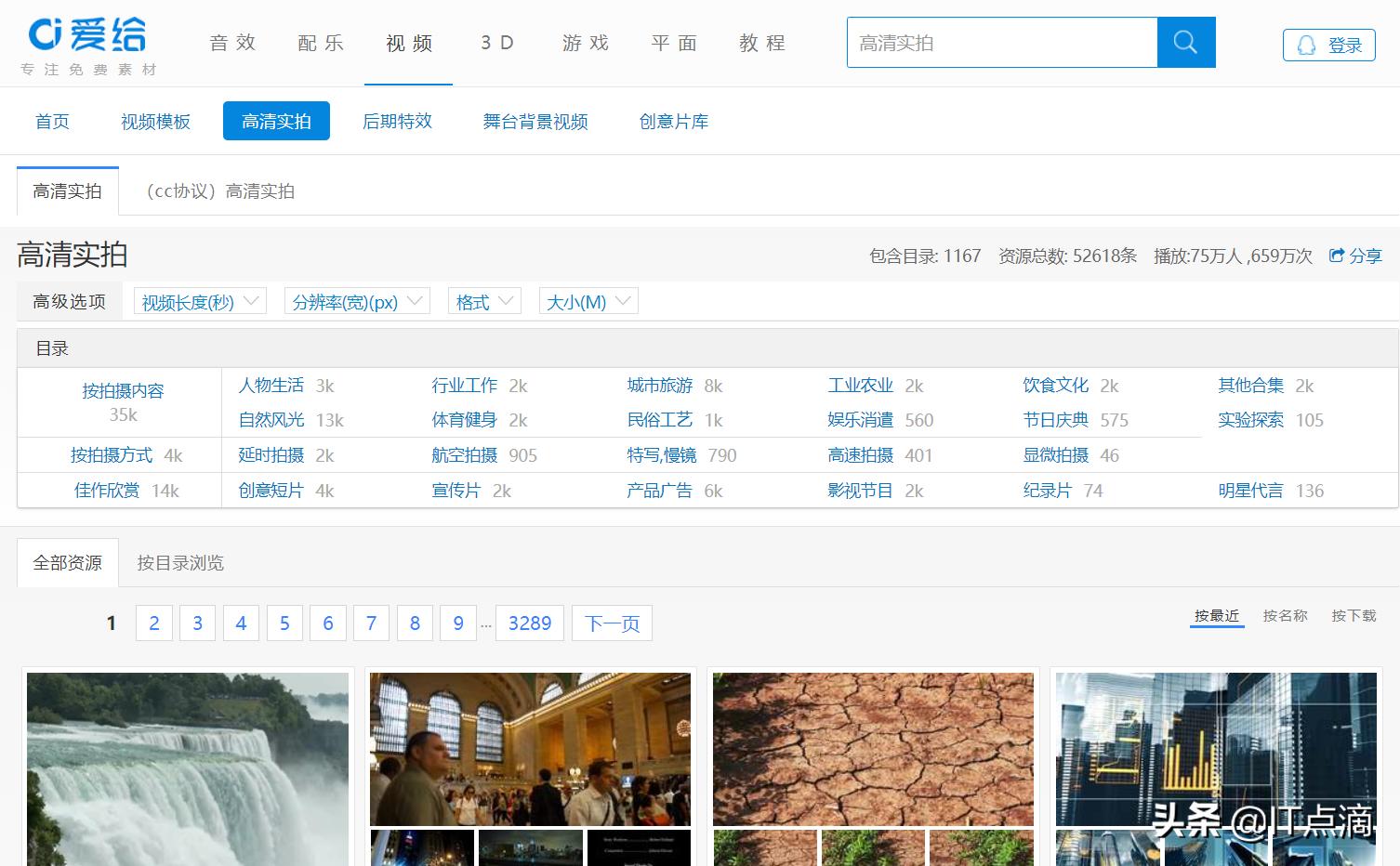Select 3D in the top navigation

496,43
